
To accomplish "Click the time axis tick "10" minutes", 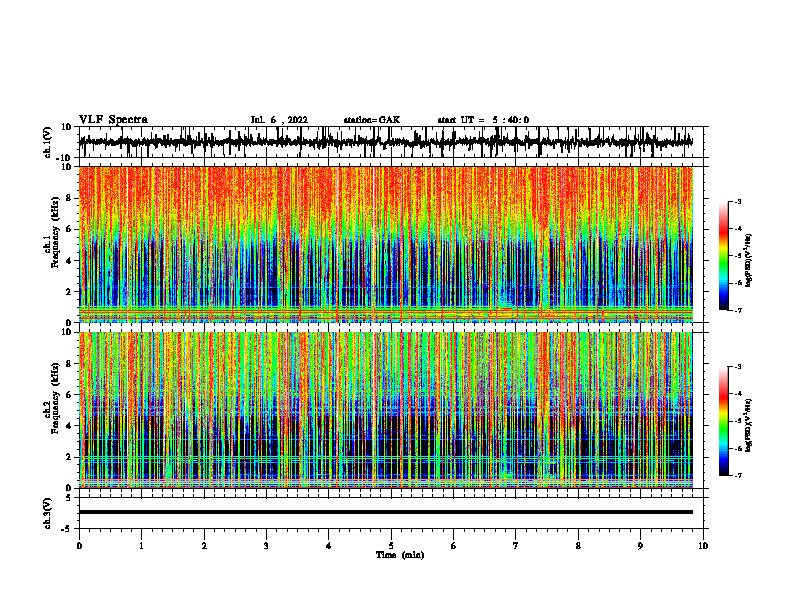I will click(703, 546).
